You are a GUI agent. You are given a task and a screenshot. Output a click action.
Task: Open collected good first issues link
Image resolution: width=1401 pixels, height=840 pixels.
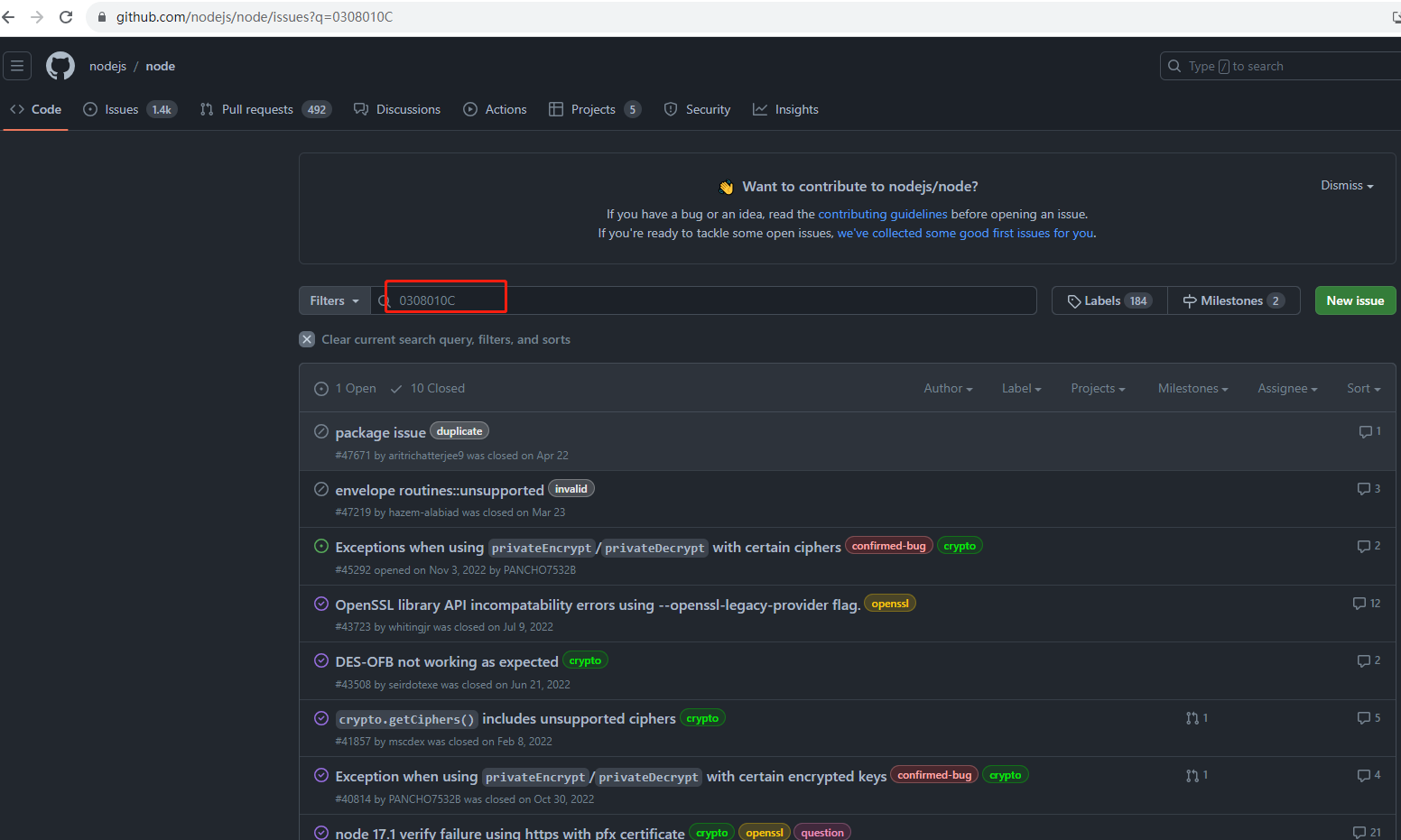965,233
